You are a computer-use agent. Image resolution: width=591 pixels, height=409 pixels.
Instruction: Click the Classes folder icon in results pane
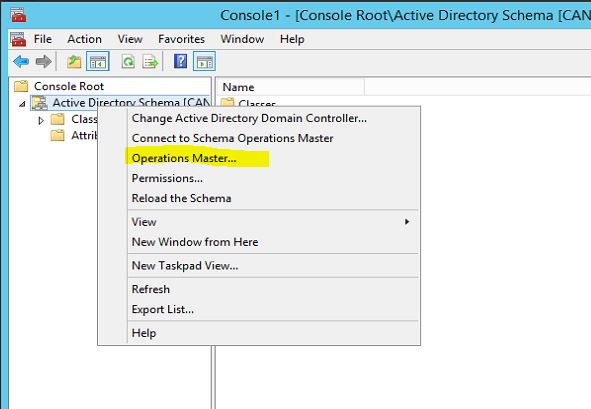click(227, 102)
